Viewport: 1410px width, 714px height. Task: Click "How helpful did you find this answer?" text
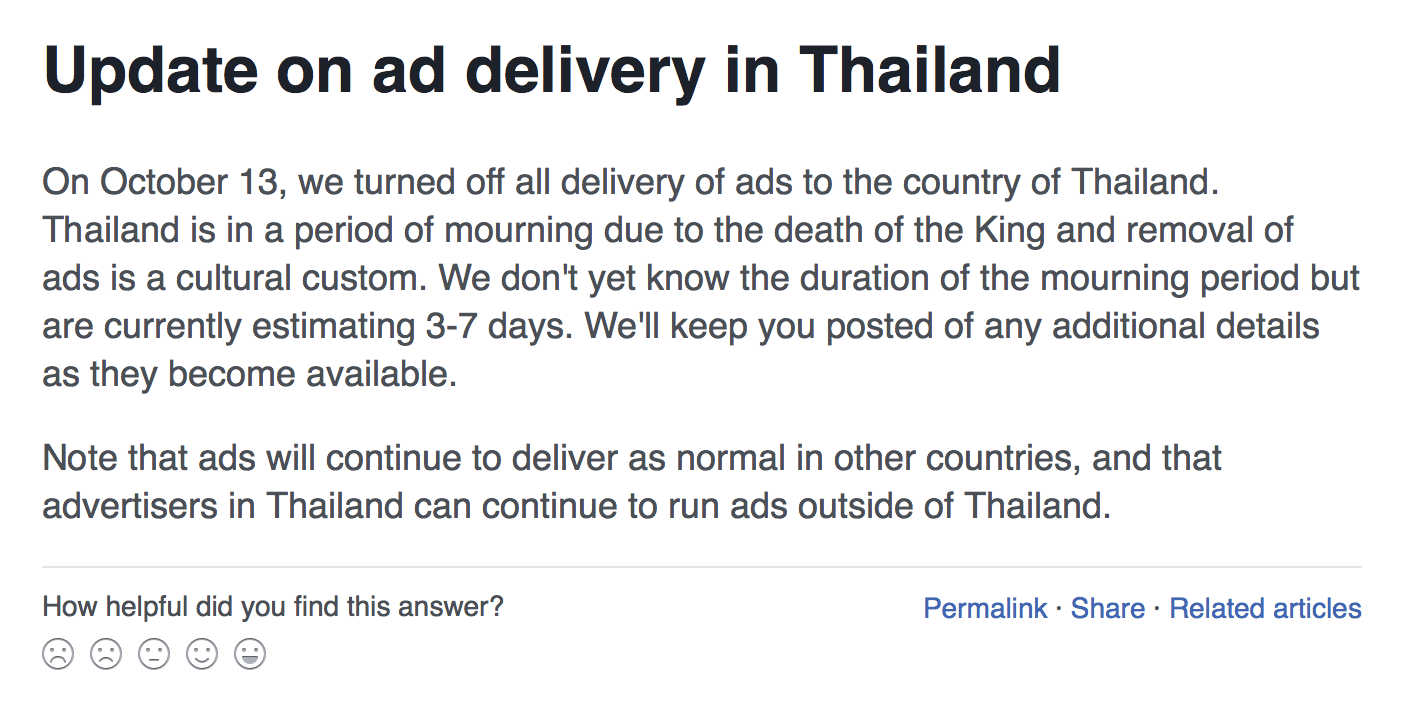pyautogui.click(x=273, y=606)
